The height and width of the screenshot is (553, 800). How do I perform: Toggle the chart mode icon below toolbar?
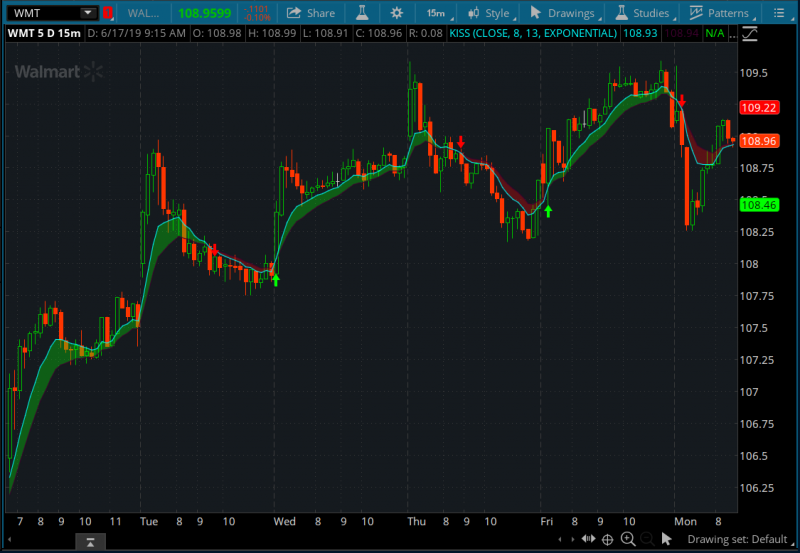point(749,33)
